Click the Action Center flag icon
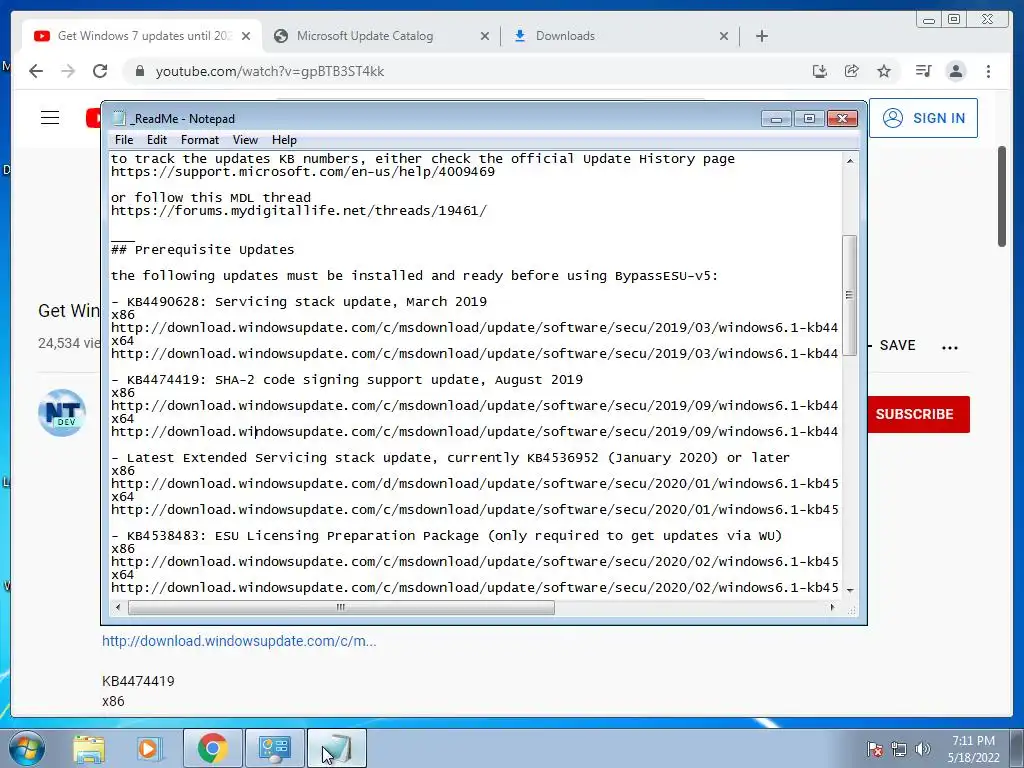This screenshot has width=1024, height=768. pos(874,749)
